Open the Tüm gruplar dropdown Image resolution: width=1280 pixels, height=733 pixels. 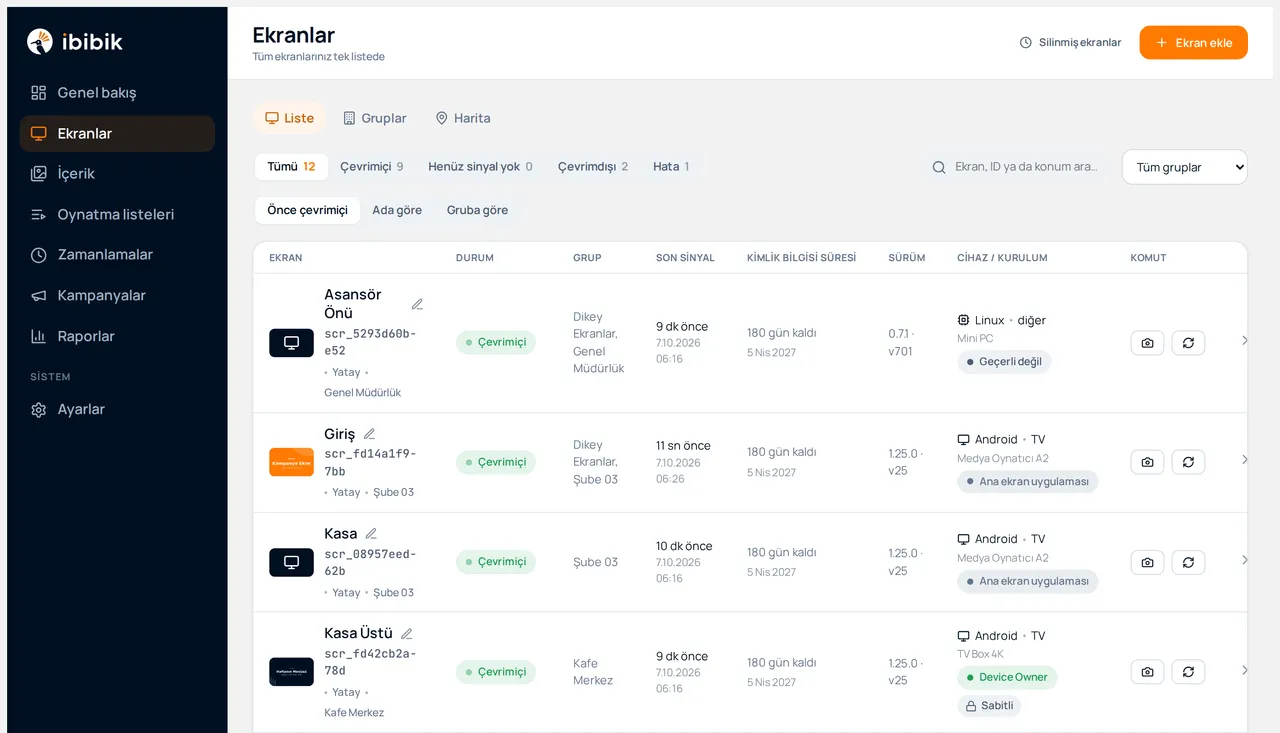pos(1185,167)
